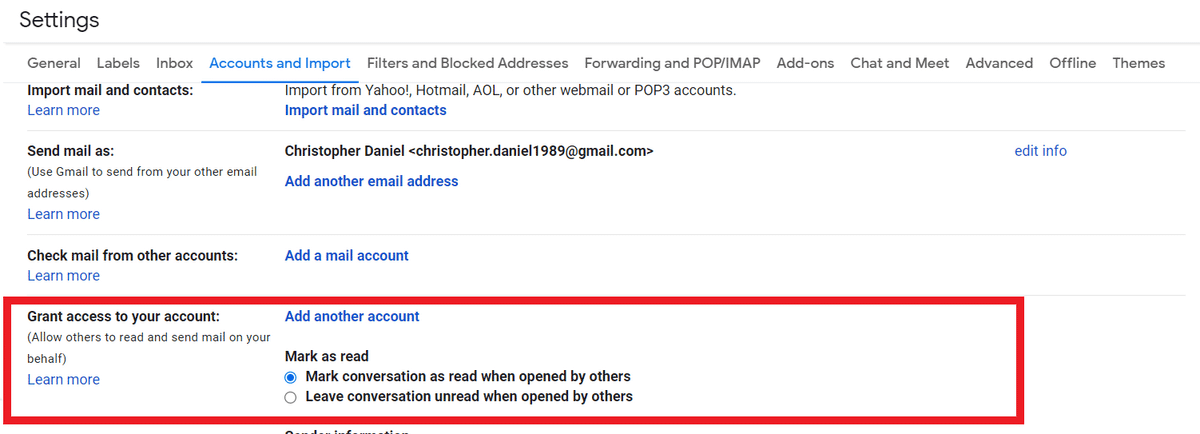The image size is (1200, 434).
Task: Click the Import mail and contacts link
Action: pos(366,110)
